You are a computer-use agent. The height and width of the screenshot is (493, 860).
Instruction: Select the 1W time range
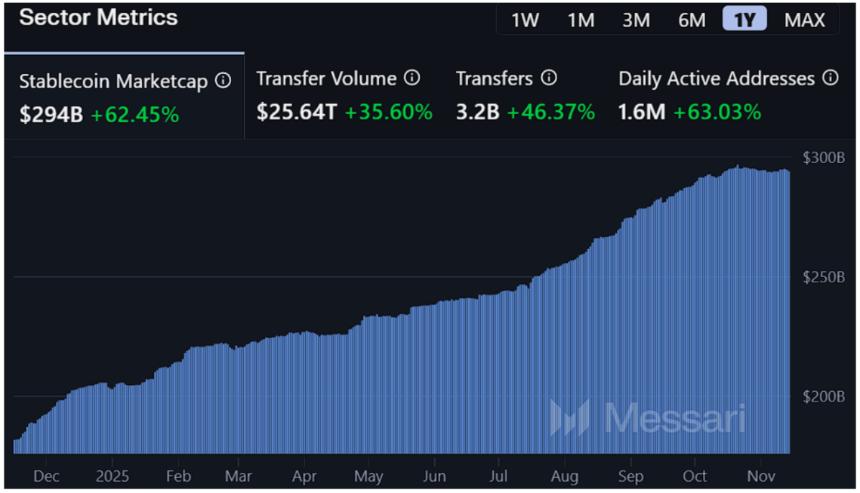(525, 20)
